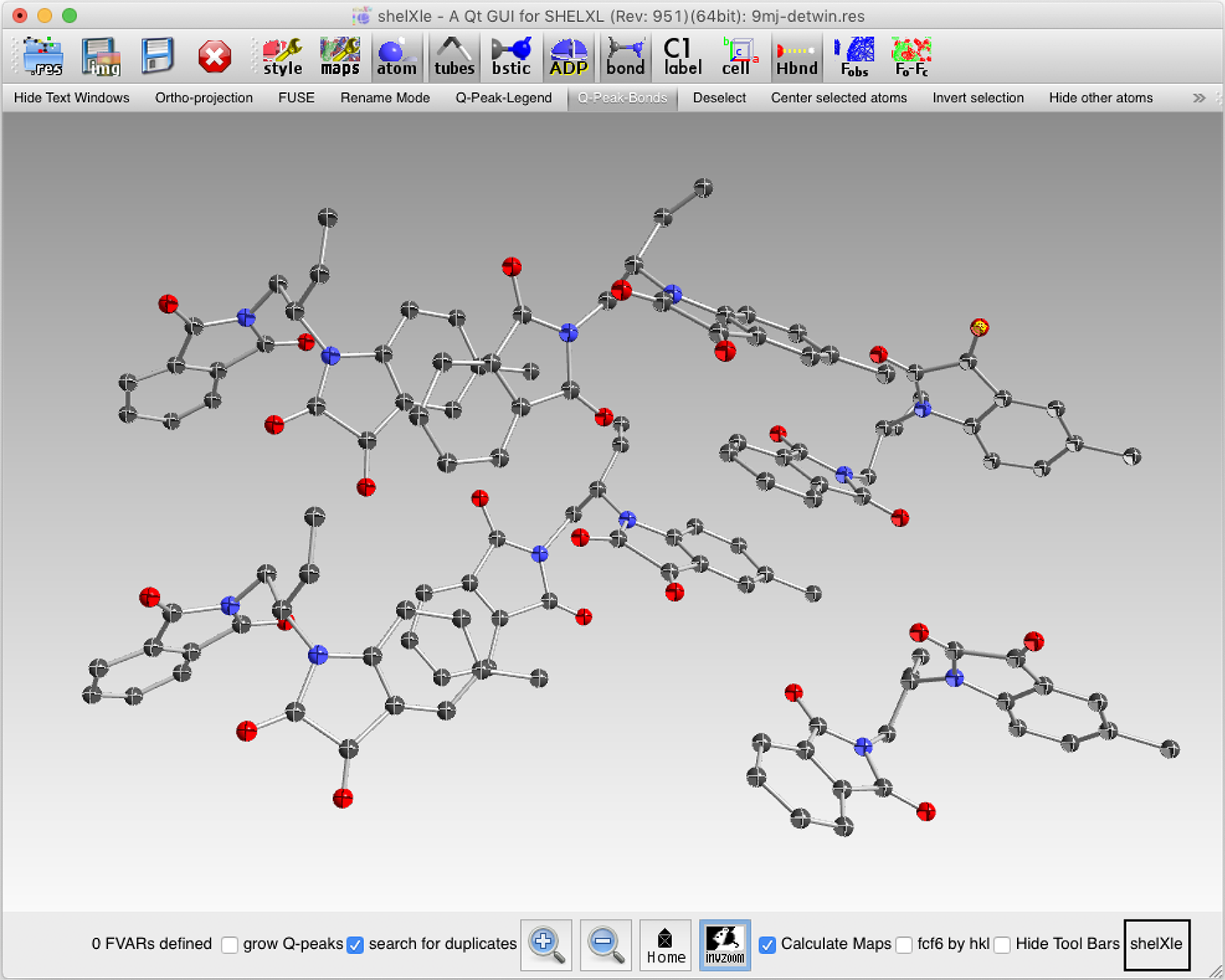Toggle Q-Peak-Bonds

pyautogui.click(x=623, y=98)
